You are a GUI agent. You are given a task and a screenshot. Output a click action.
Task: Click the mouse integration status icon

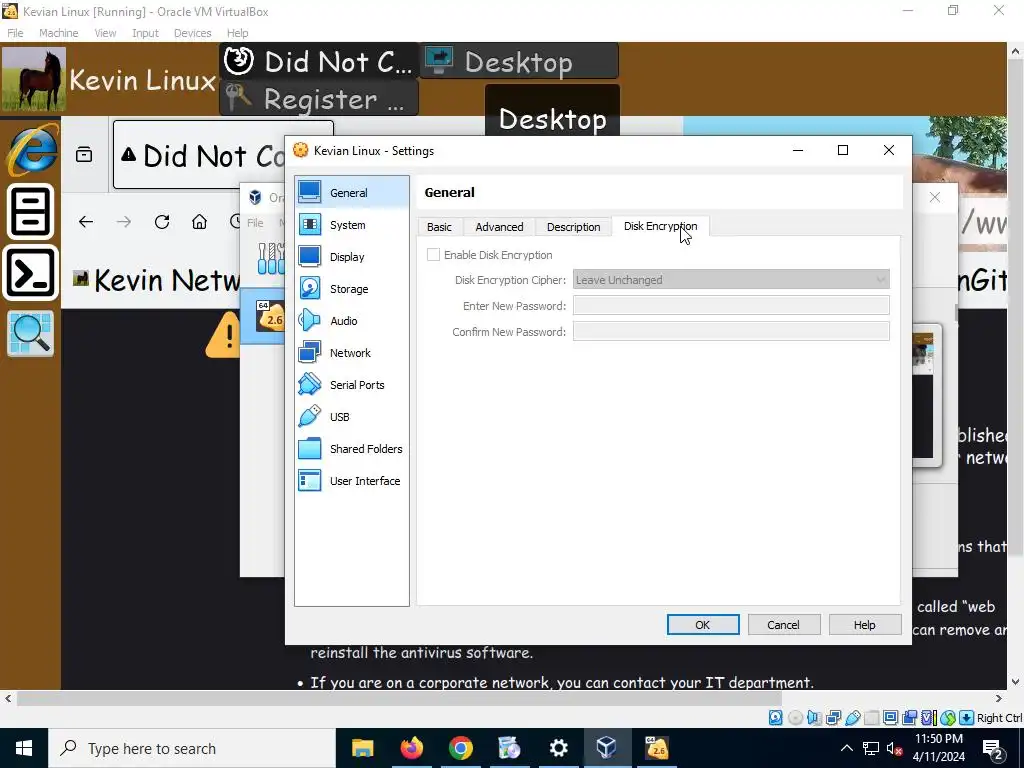pyautogui.click(x=948, y=718)
